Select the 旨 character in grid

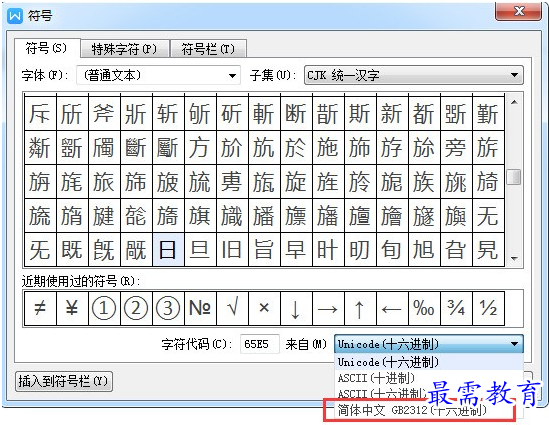pyautogui.click(x=264, y=250)
